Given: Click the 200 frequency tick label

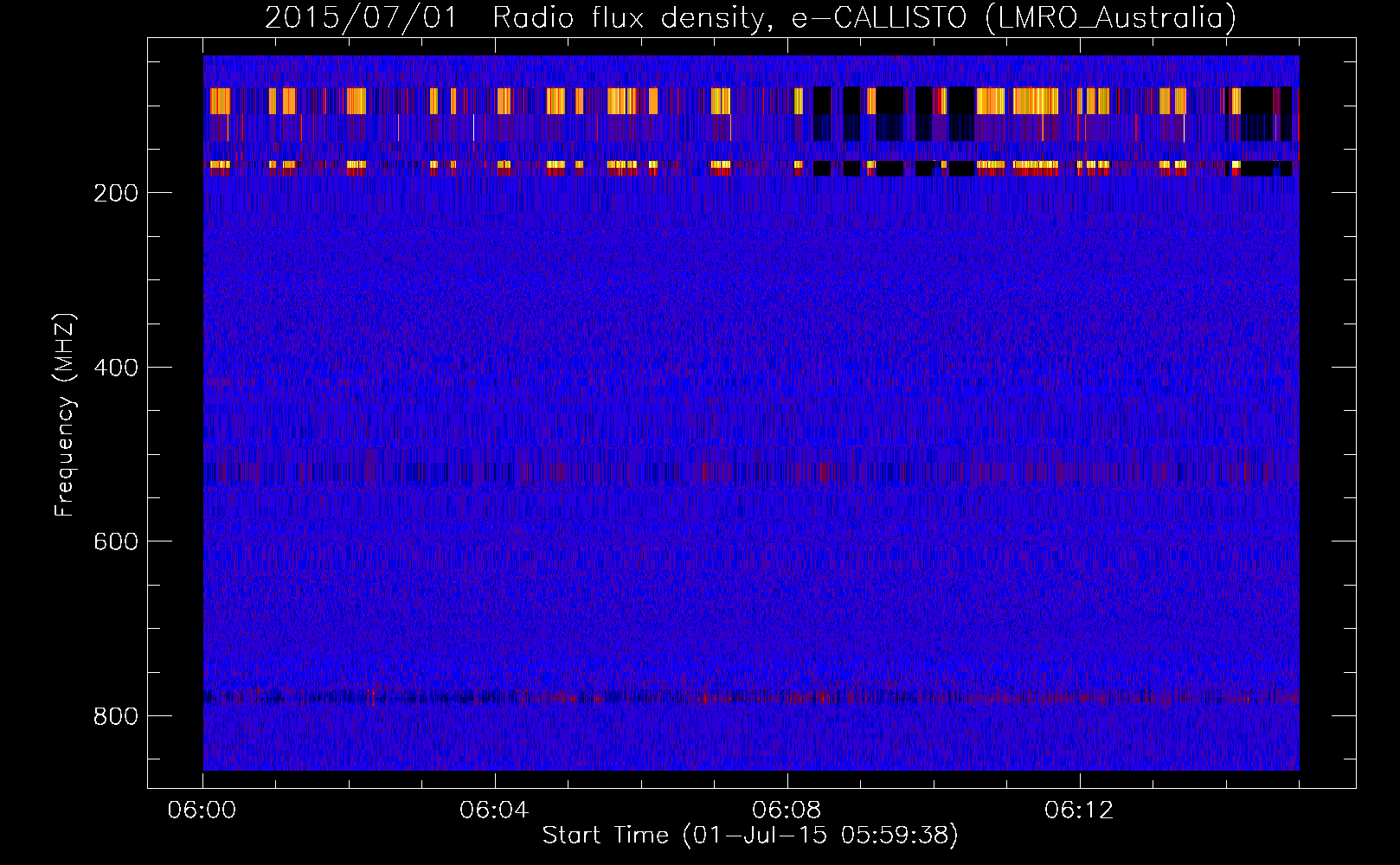Looking at the screenshot, I should point(116,193).
